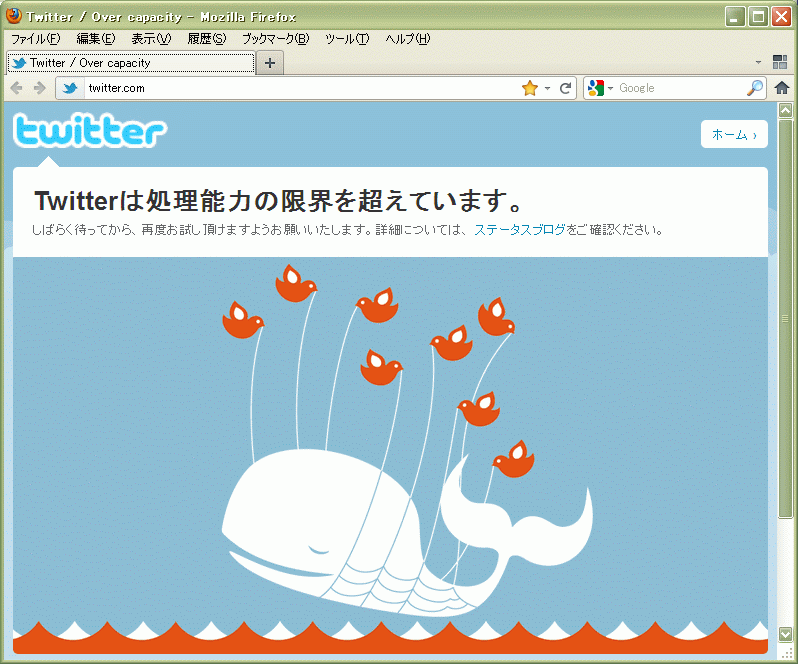
Task: Minimize the Firefox window
Action: pos(735,17)
